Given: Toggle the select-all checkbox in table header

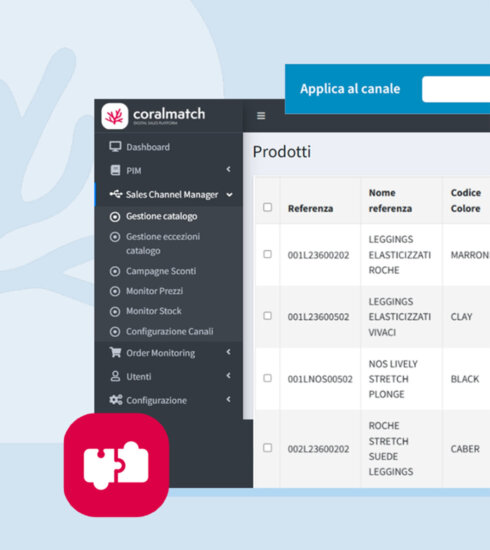Looking at the screenshot, I should tap(267, 207).
